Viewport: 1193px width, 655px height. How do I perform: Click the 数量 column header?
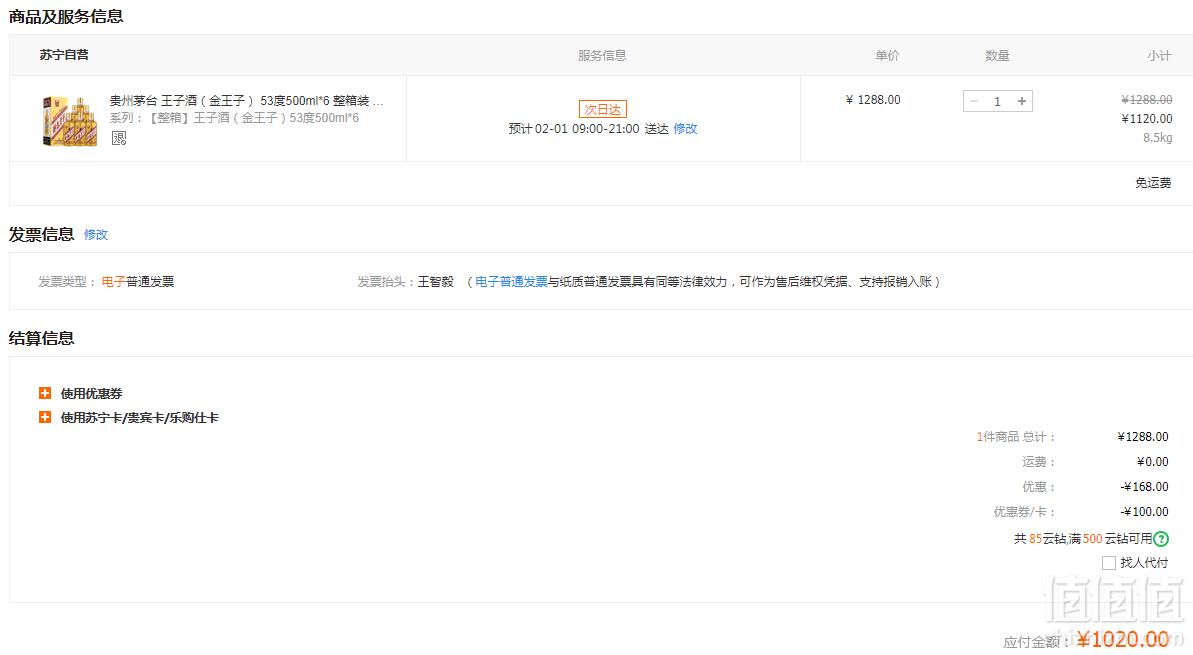click(x=997, y=56)
